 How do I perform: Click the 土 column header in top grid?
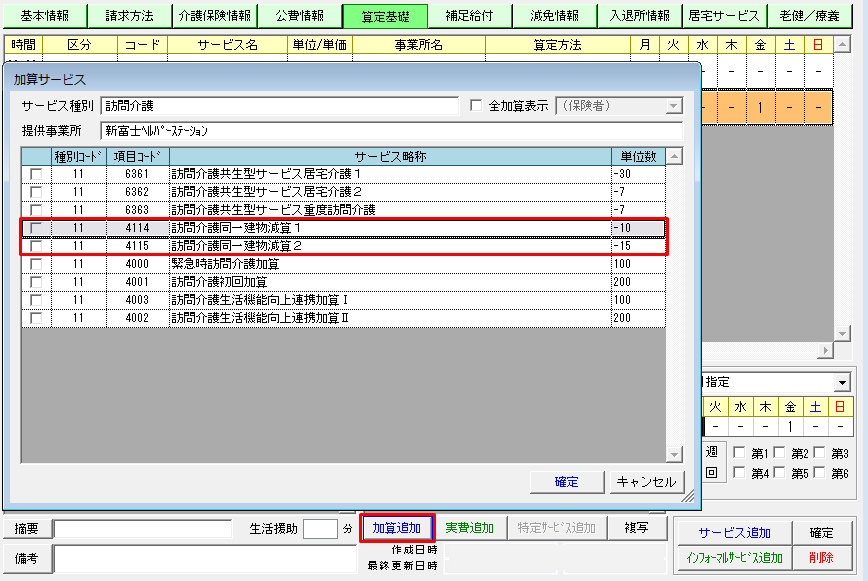point(789,45)
